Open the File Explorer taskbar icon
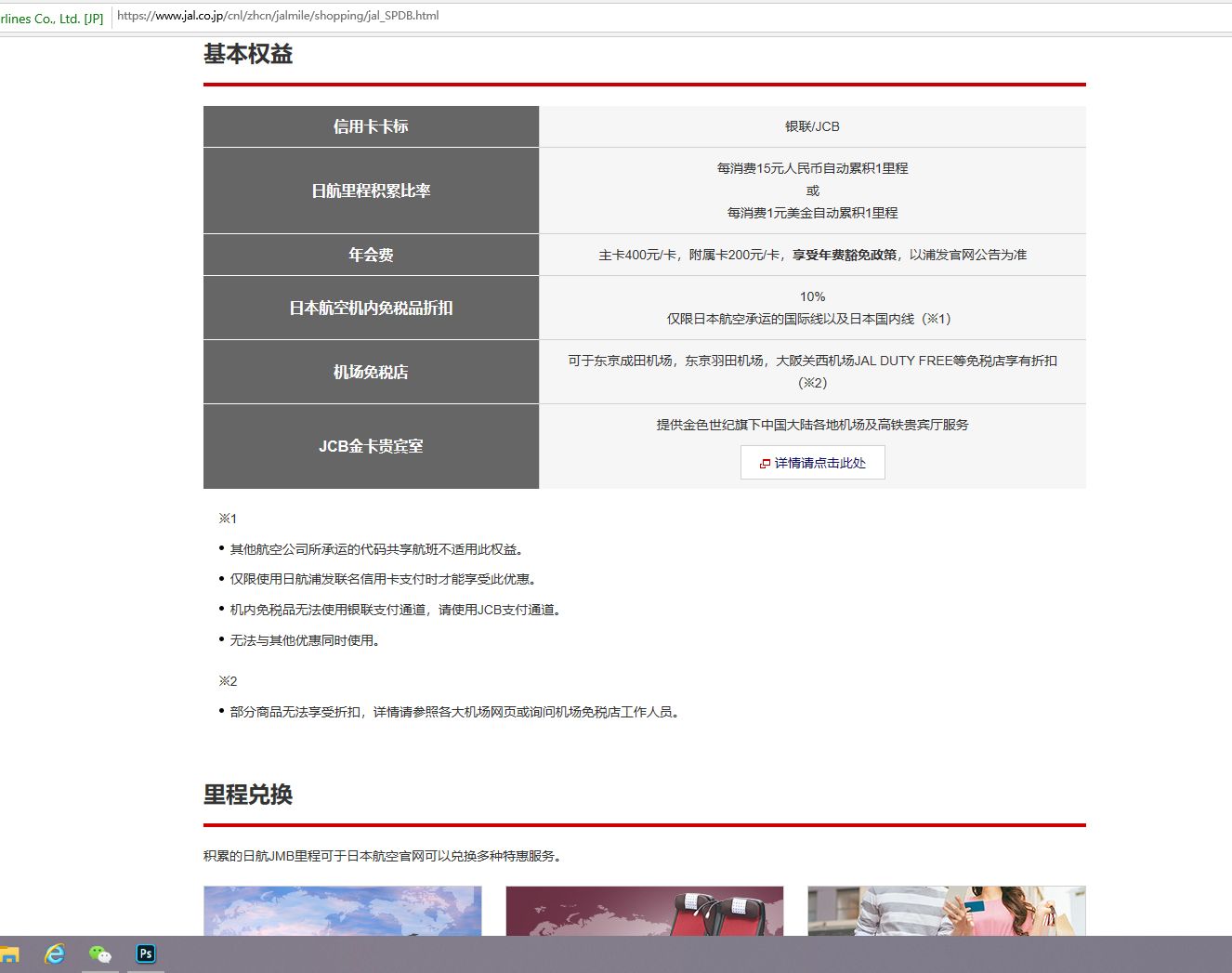Viewport: 1232px width, 973px height. [x=8, y=954]
